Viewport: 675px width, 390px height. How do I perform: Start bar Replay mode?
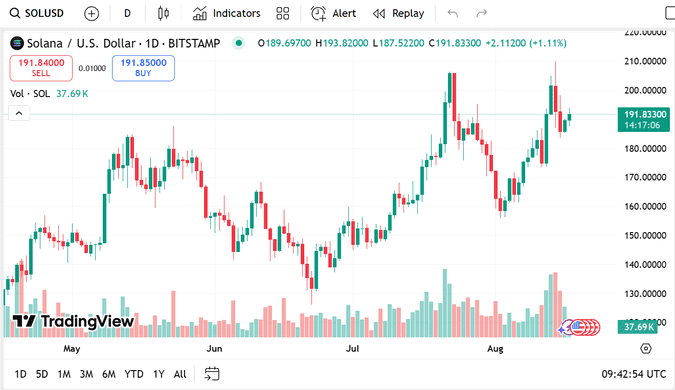coord(399,13)
